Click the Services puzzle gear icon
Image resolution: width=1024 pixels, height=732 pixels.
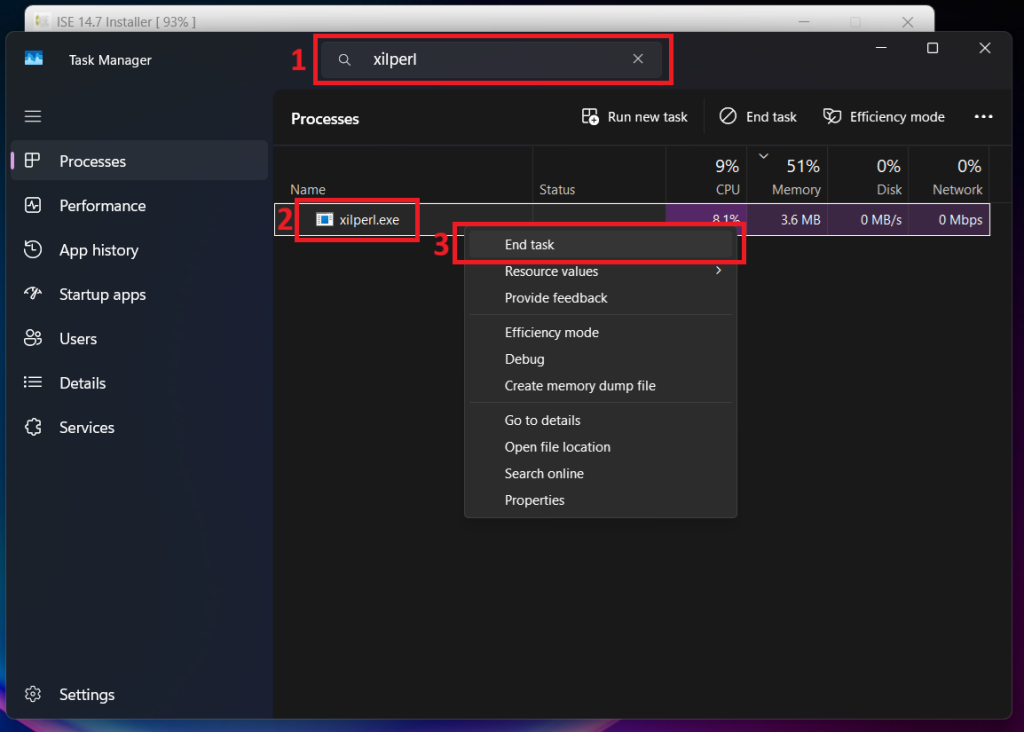tap(33, 427)
